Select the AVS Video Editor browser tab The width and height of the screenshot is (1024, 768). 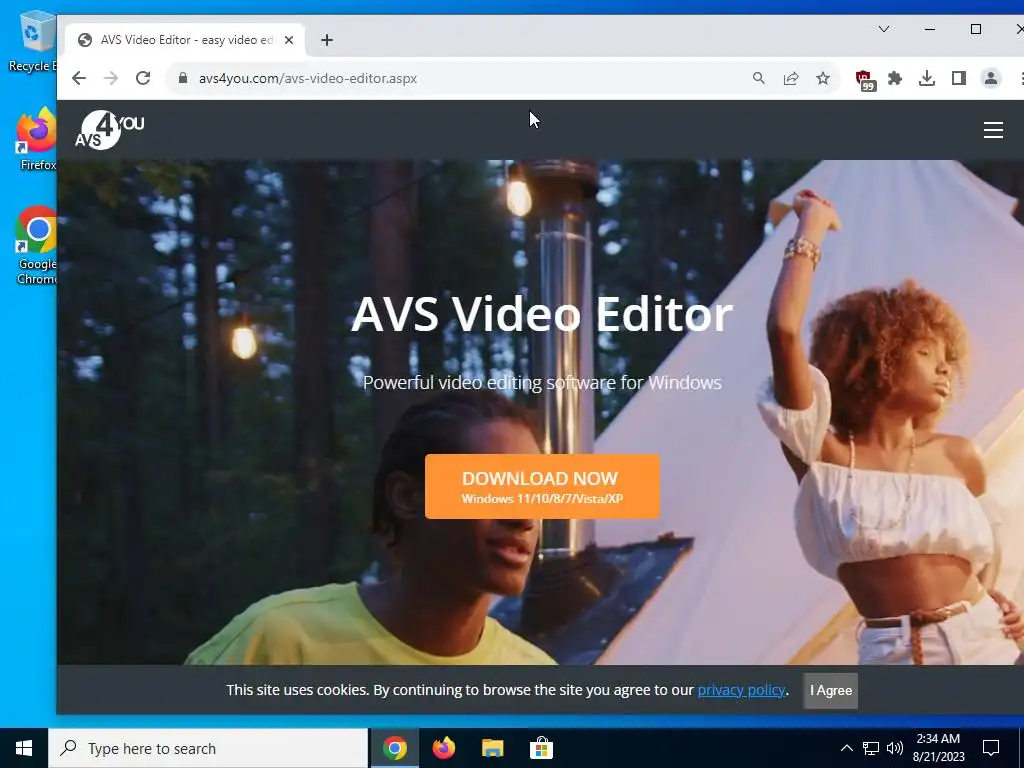(x=185, y=40)
